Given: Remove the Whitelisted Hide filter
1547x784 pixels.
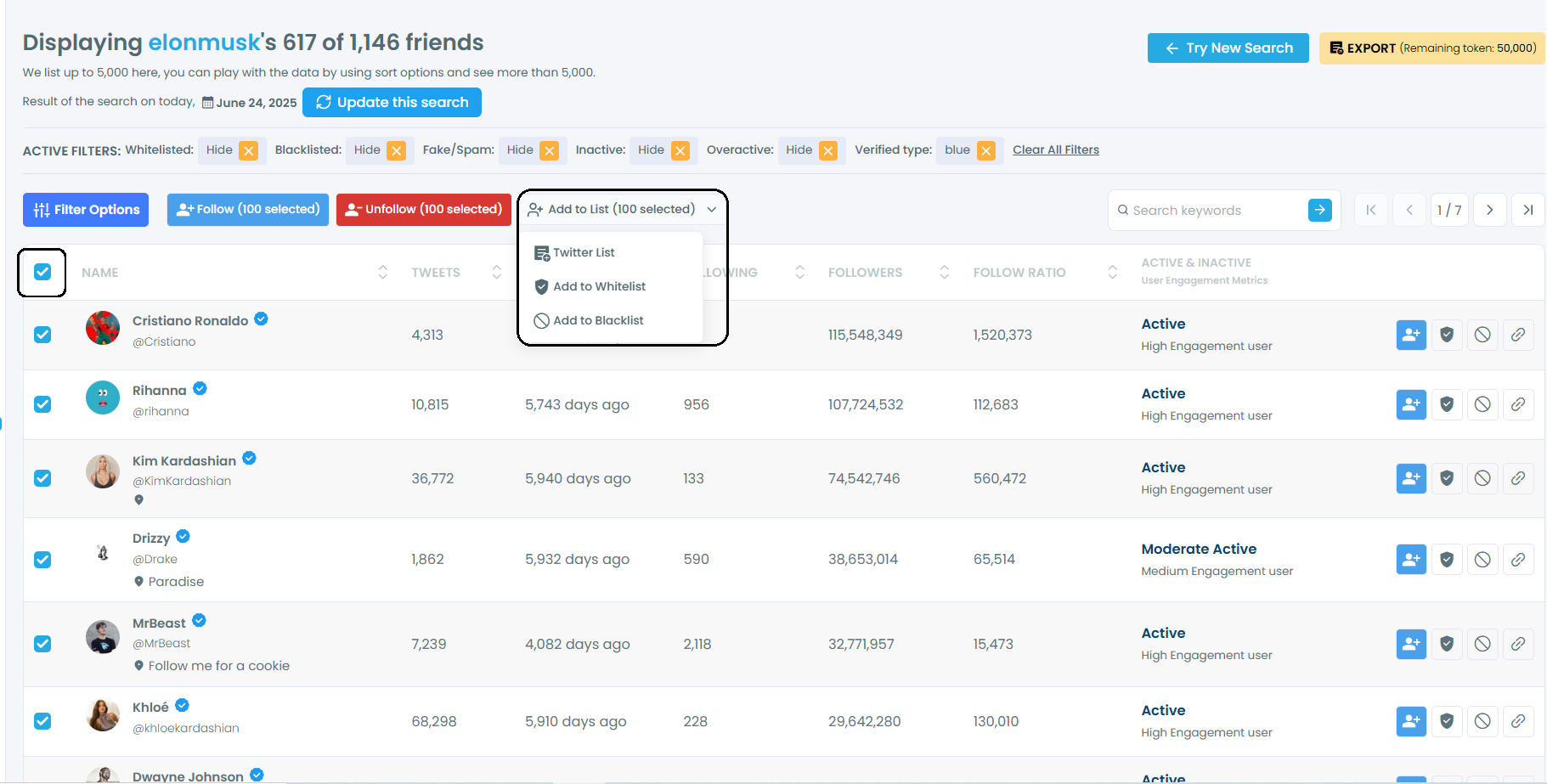Looking at the screenshot, I should (248, 150).
